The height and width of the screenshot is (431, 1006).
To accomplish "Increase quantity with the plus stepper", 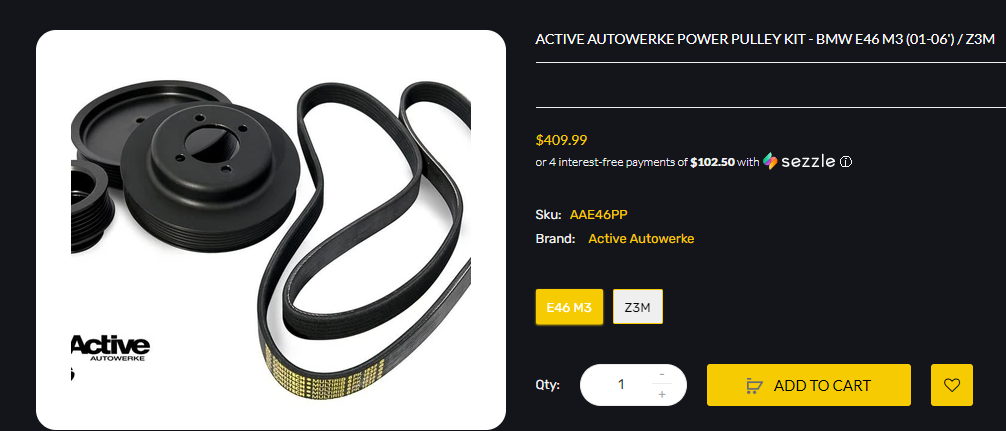I will [661, 394].
